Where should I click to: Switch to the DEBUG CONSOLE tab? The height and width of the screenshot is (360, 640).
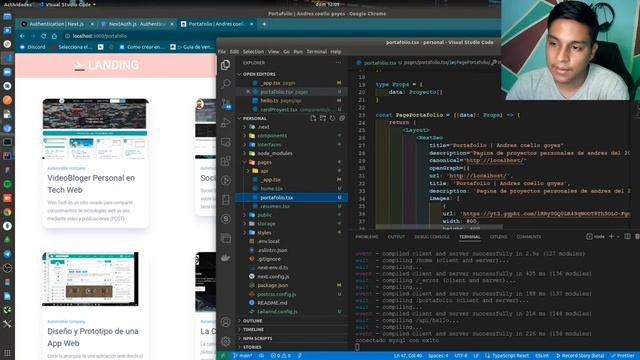click(431, 237)
